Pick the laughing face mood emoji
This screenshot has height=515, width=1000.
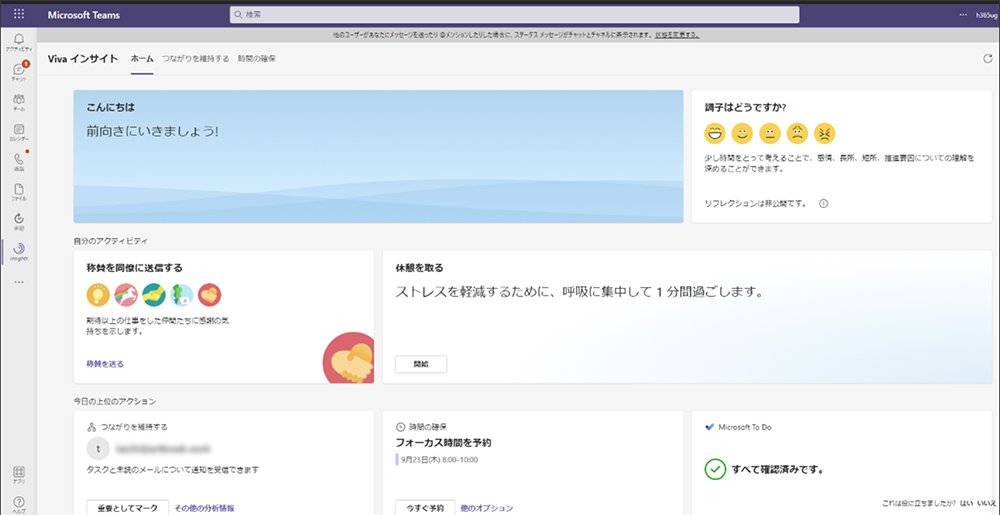(x=715, y=133)
